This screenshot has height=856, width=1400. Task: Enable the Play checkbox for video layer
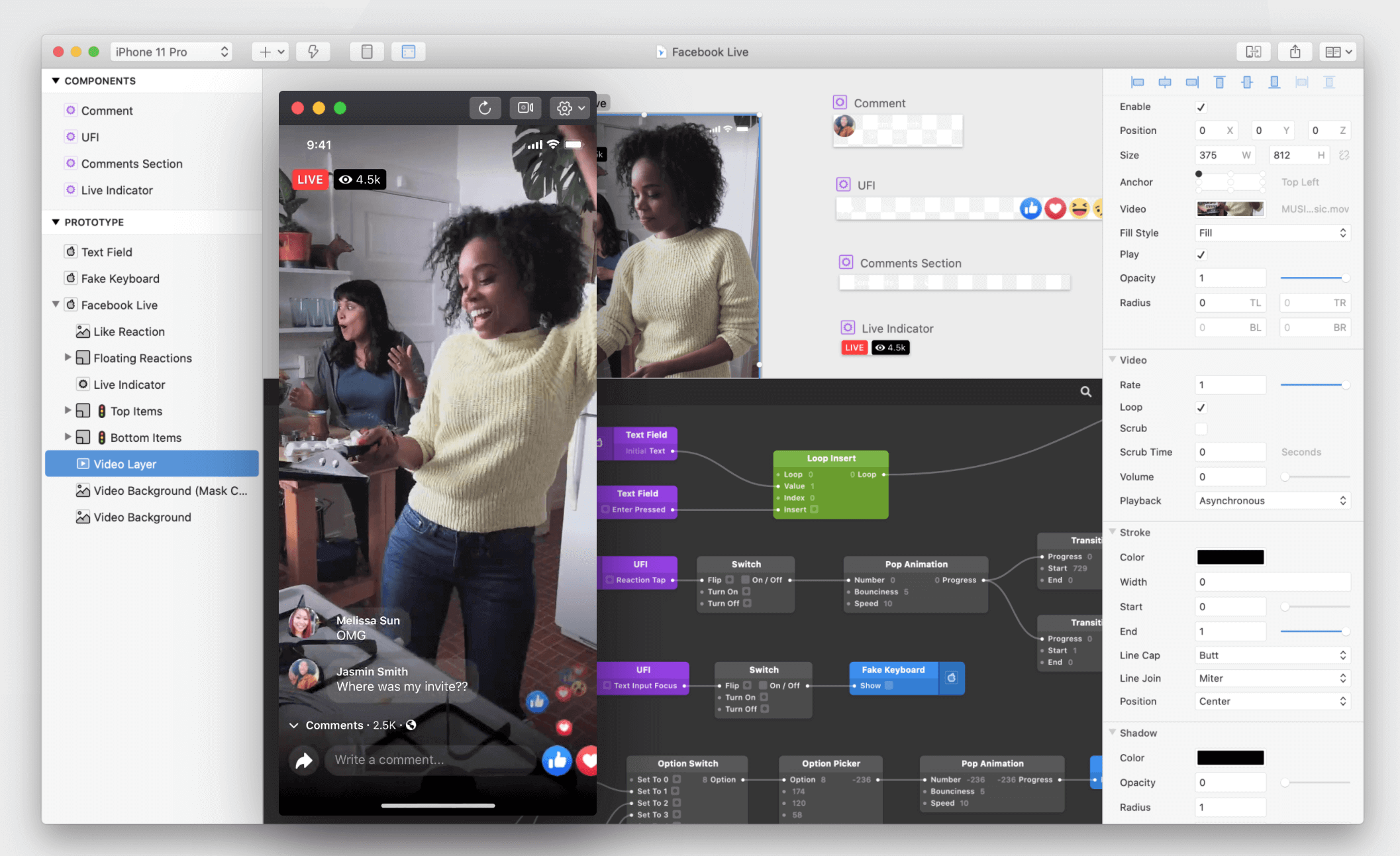(x=1201, y=254)
